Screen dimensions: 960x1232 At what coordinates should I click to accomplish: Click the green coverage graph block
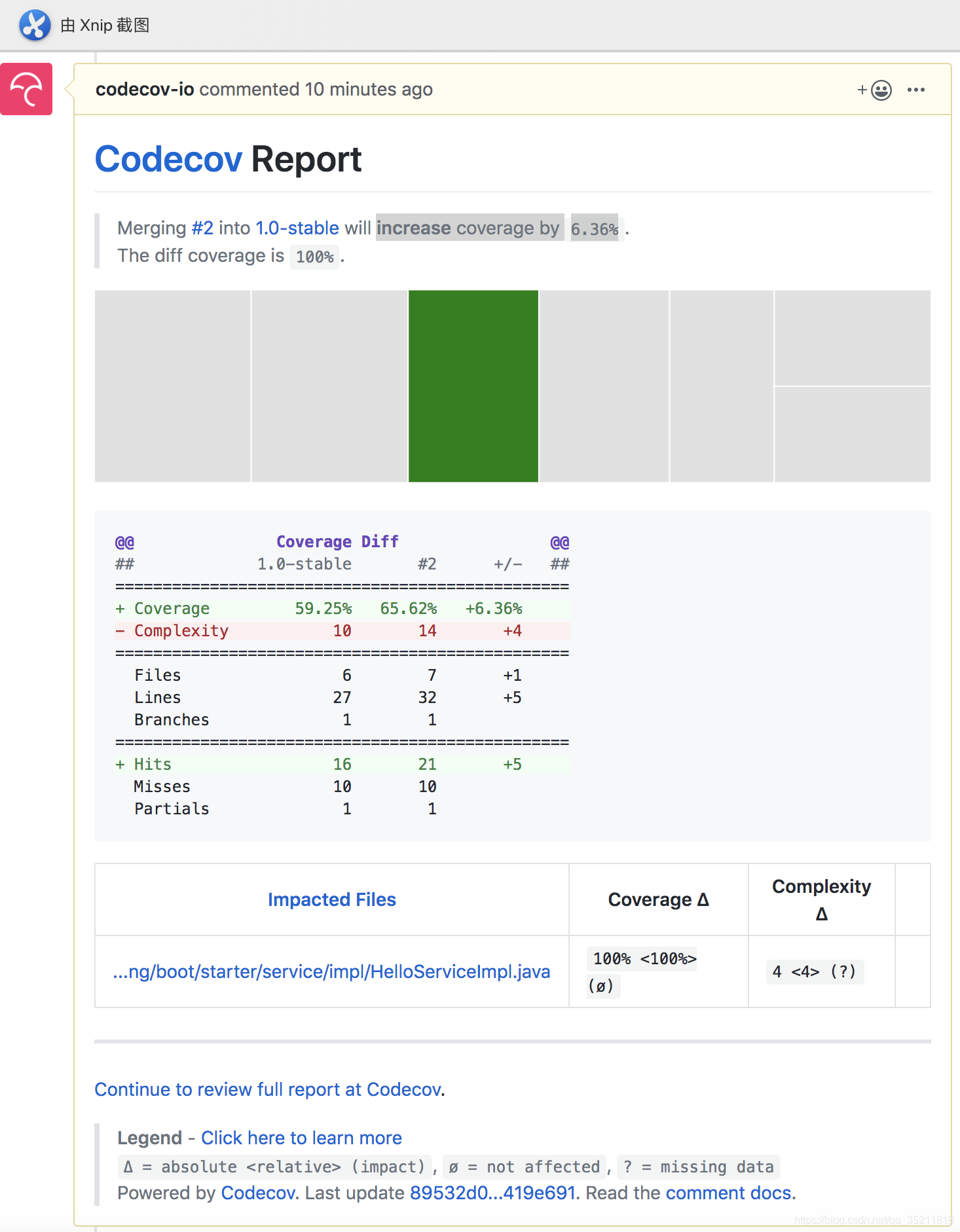coord(473,386)
